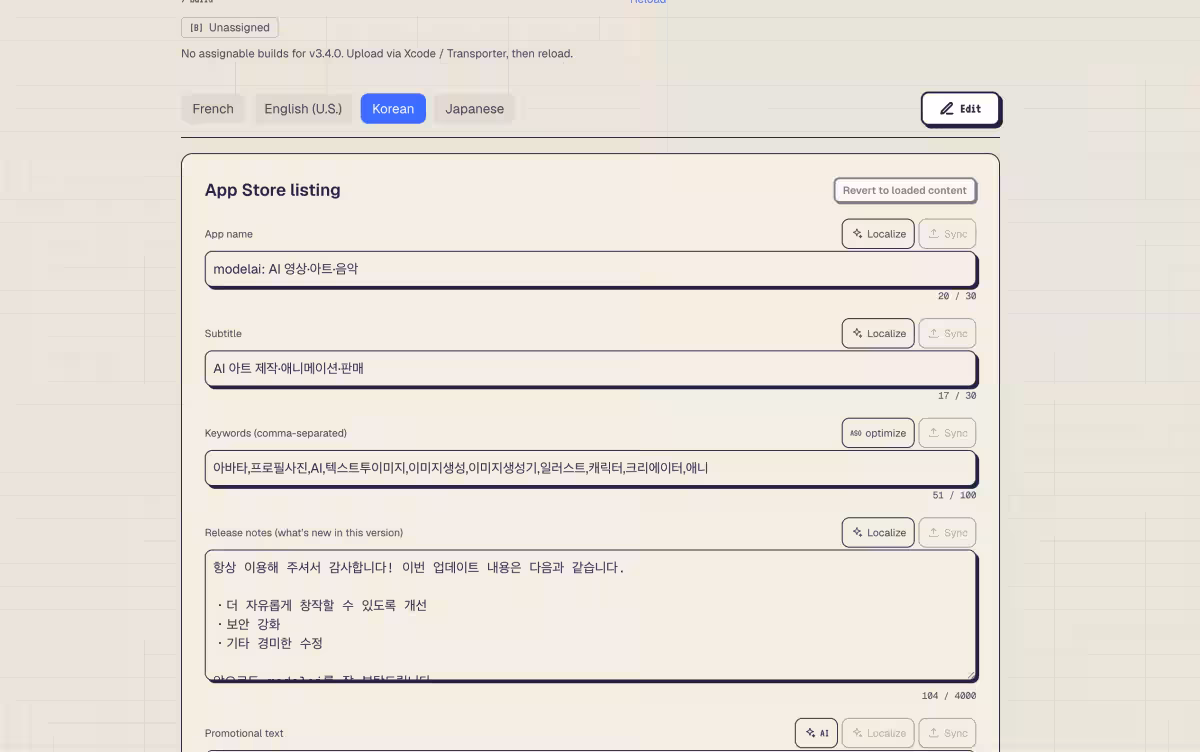Click the Edit button
Image resolution: width=1200 pixels, height=752 pixels.
point(960,109)
